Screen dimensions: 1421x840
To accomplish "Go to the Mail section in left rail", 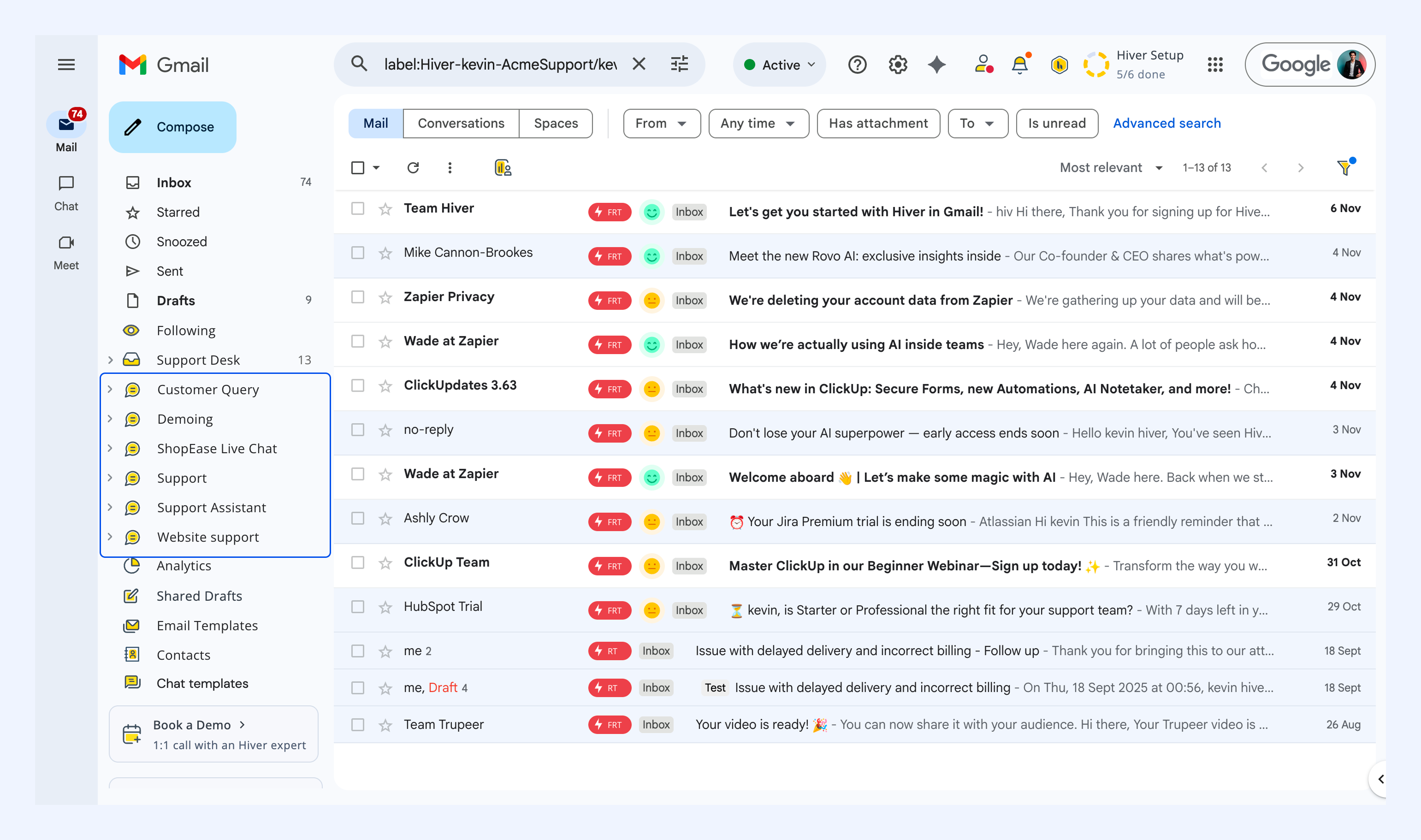I will (66, 131).
